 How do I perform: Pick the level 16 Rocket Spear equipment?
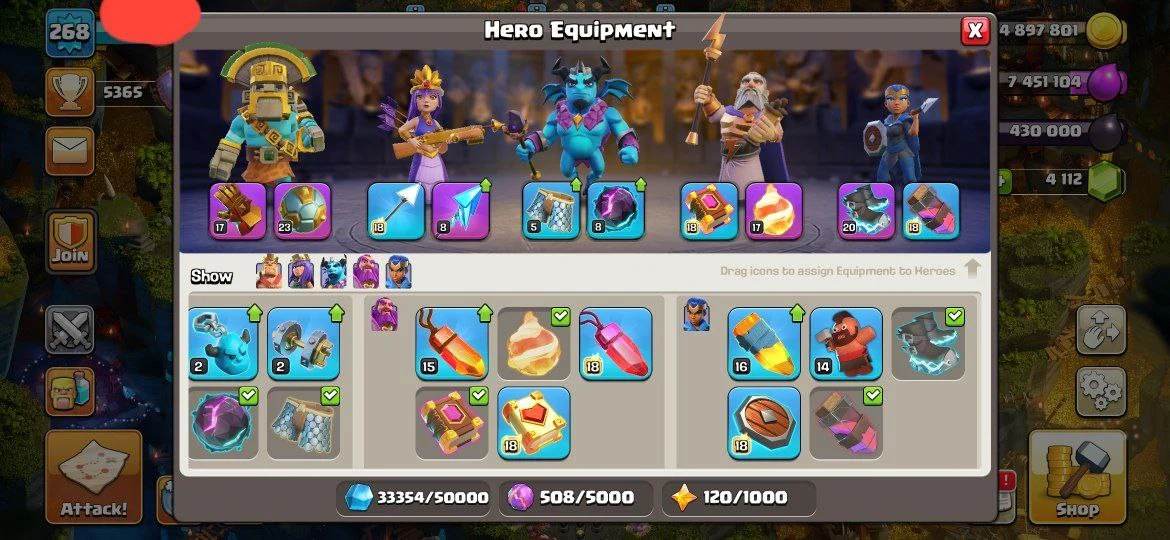764,343
